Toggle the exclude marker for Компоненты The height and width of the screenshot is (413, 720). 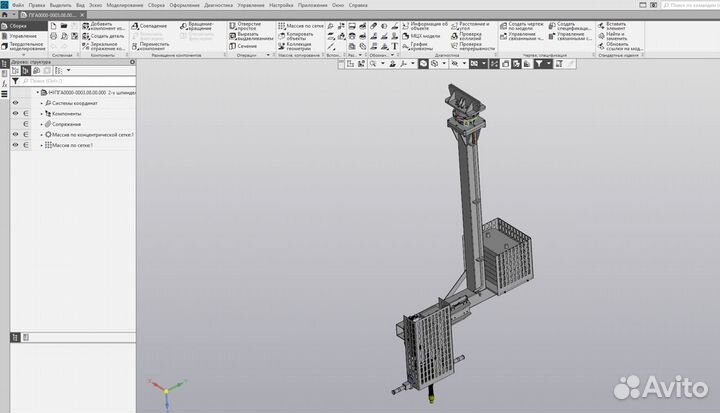coord(26,113)
